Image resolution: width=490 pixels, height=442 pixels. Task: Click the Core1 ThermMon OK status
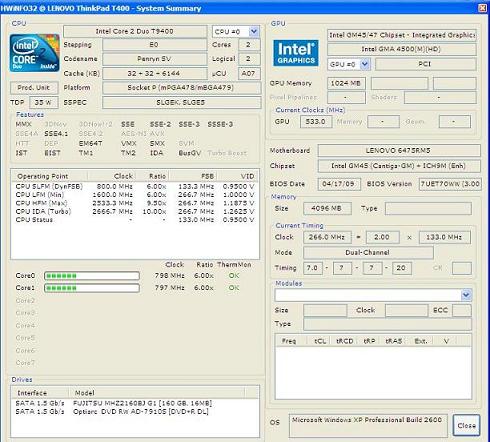(234, 288)
